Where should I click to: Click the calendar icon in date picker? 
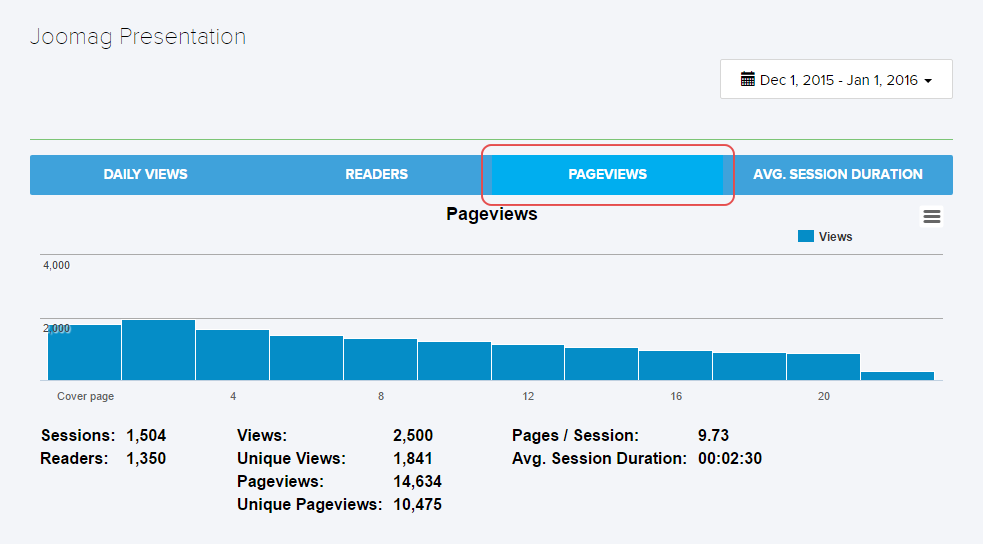747,79
